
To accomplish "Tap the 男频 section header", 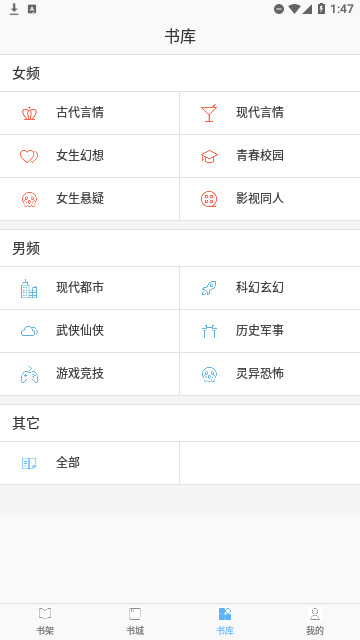I will [26, 248].
